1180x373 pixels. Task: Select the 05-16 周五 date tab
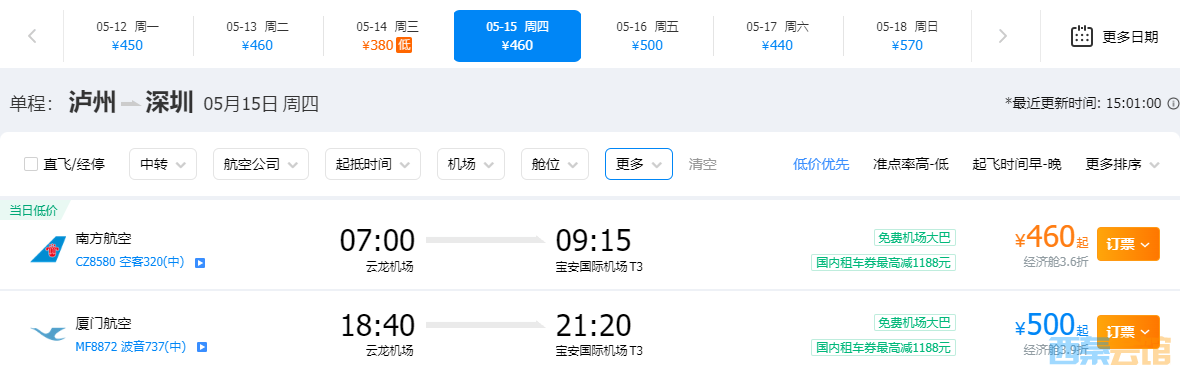coord(647,36)
